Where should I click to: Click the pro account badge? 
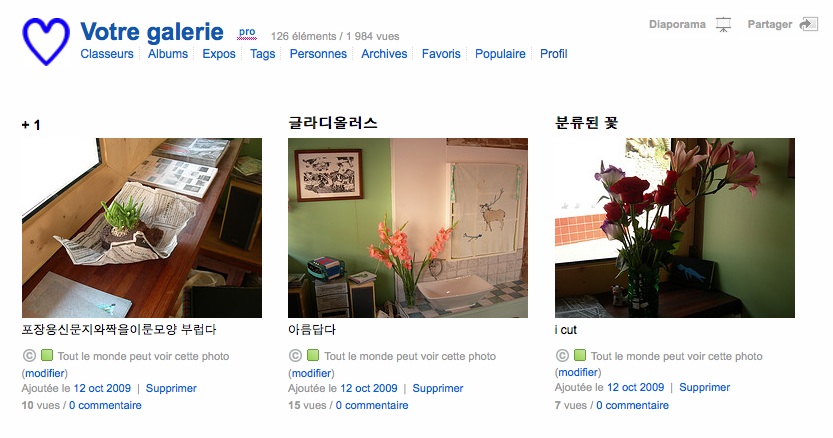pos(246,32)
